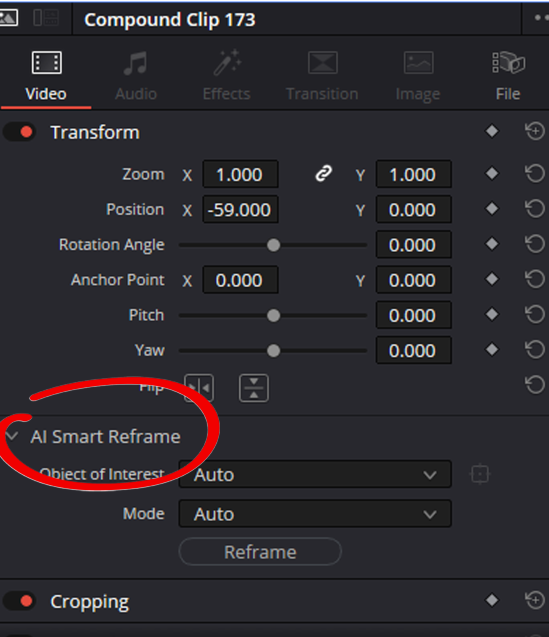The height and width of the screenshot is (637, 549).
Task: Open the Image tab
Action: pos(418,76)
